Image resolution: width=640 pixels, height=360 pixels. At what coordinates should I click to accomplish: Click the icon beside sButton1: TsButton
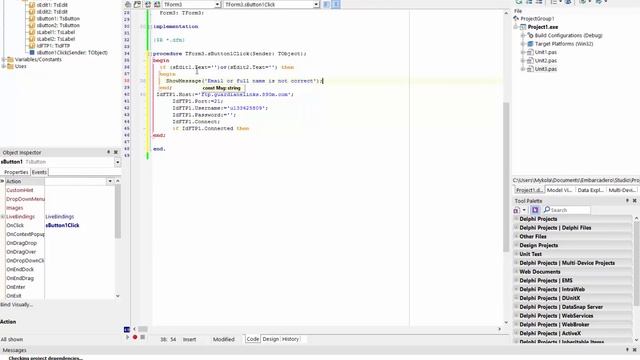click(32, 19)
